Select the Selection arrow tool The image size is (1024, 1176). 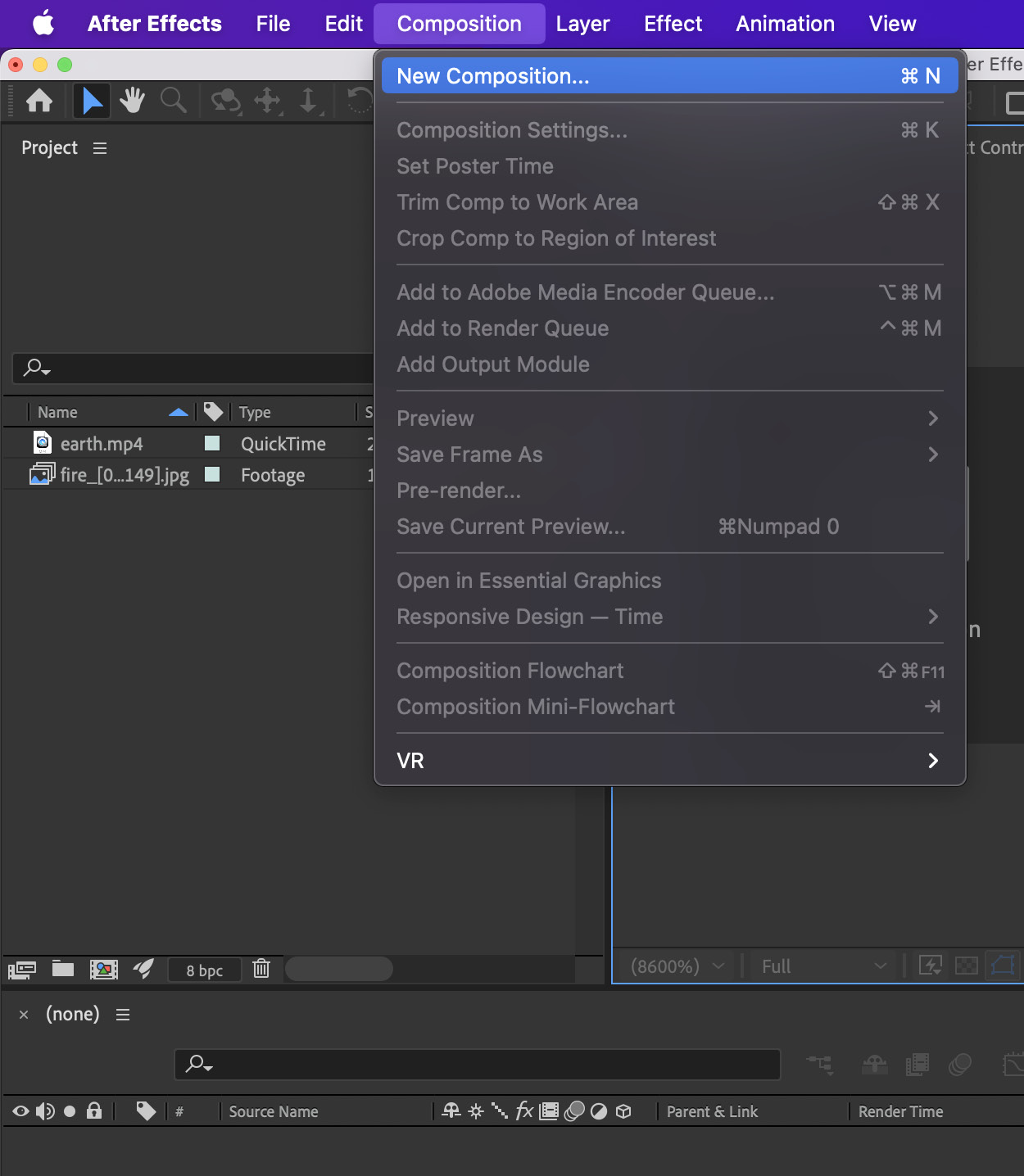click(x=92, y=101)
